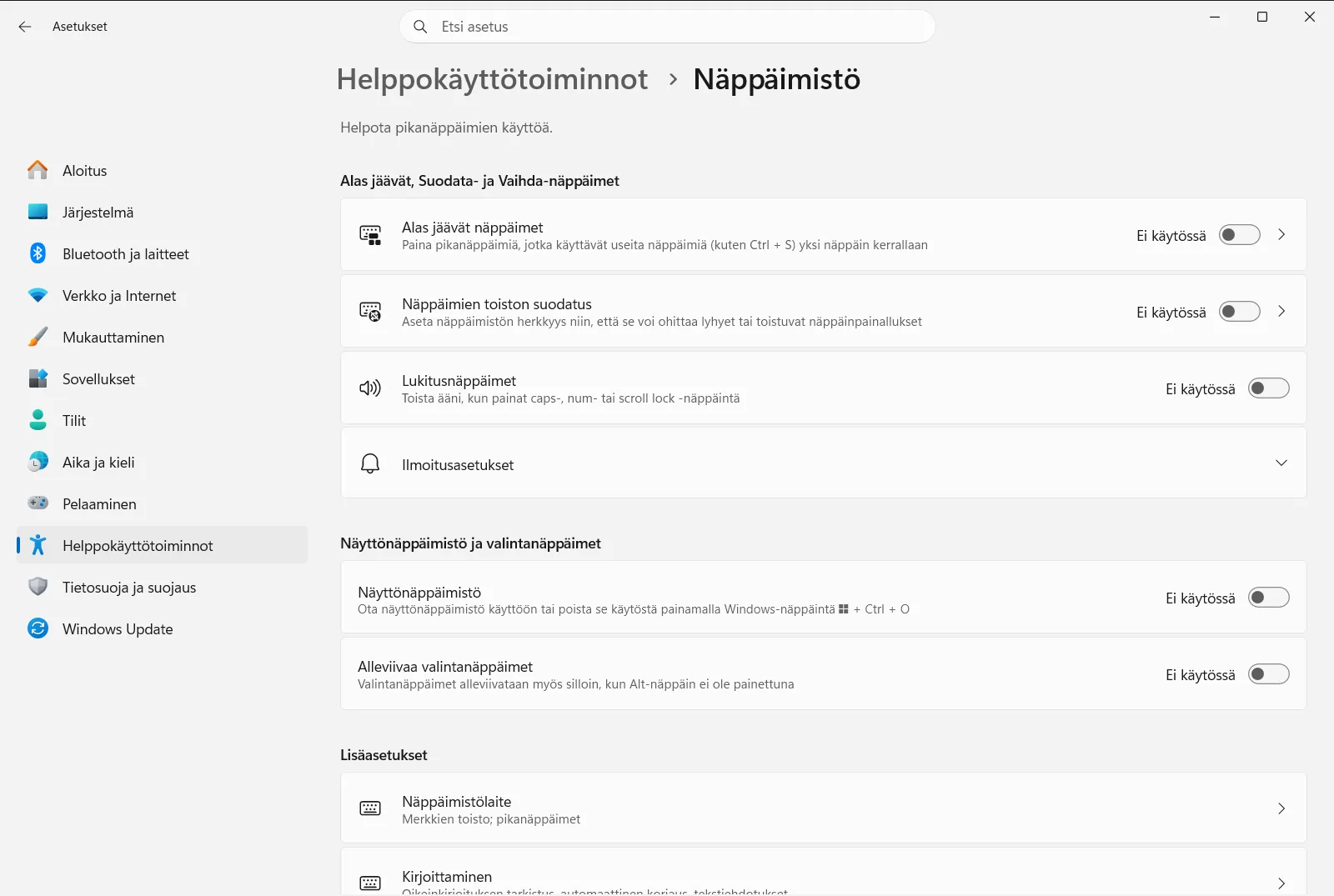Click the Järjestelmä monitor icon
The height and width of the screenshot is (896, 1334).
pos(38,212)
